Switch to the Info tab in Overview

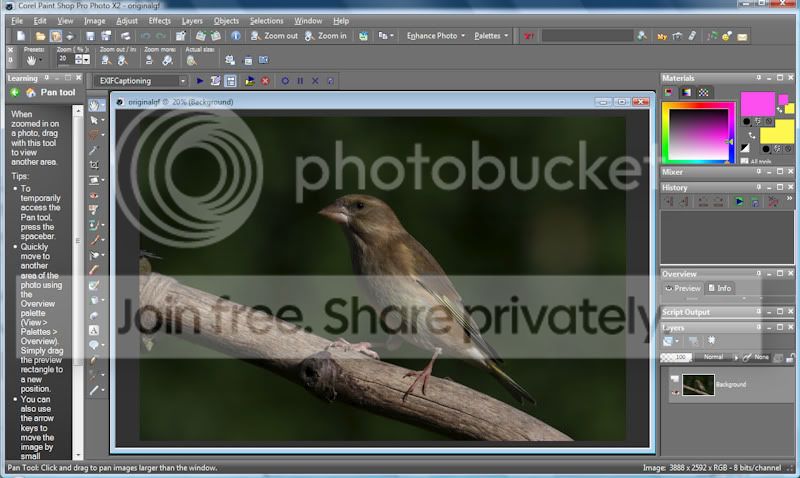[x=720, y=288]
